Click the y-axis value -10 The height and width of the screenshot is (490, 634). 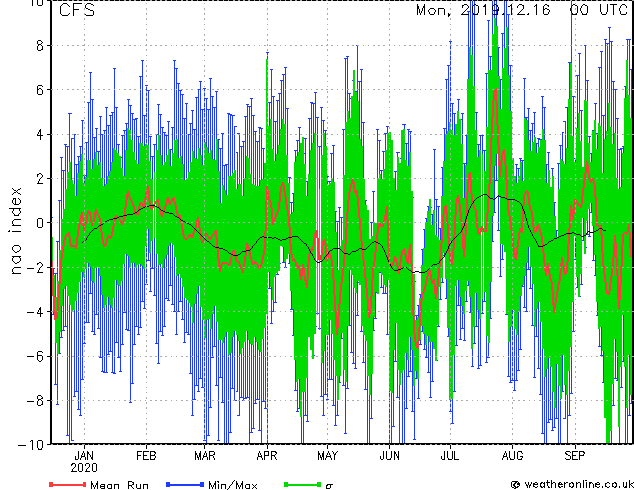pyautogui.click(x=31, y=445)
